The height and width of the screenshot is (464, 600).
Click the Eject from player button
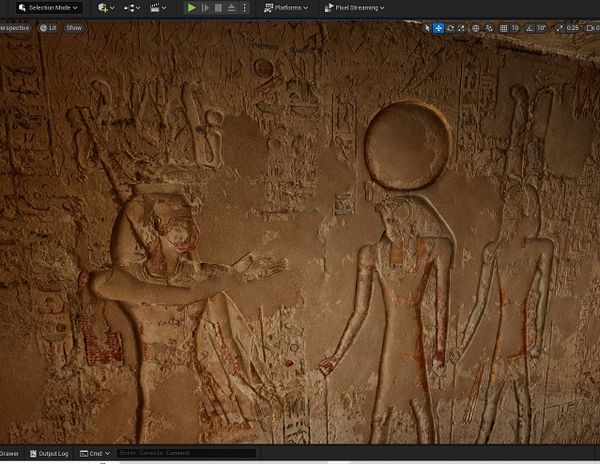[232, 8]
